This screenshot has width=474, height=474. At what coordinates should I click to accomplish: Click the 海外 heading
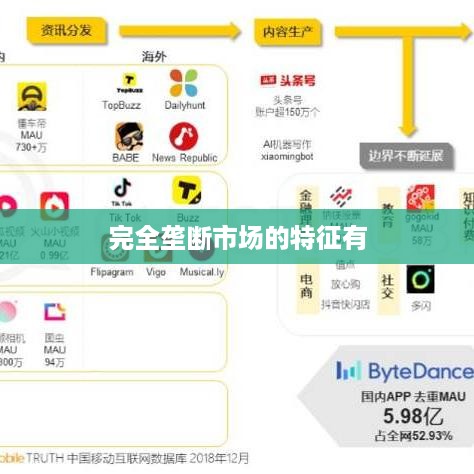tap(154, 56)
